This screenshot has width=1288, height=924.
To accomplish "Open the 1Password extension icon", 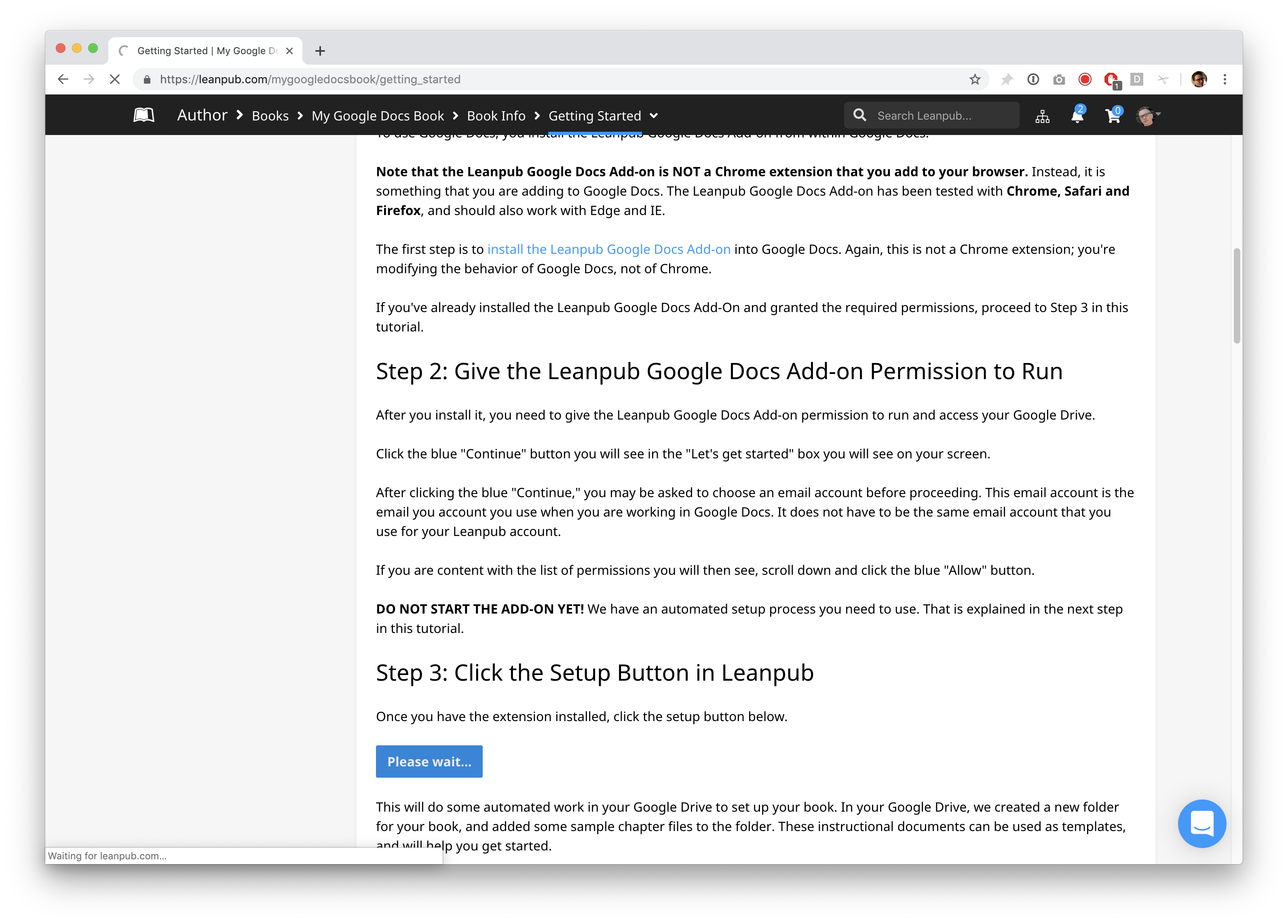I will (1033, 79).
